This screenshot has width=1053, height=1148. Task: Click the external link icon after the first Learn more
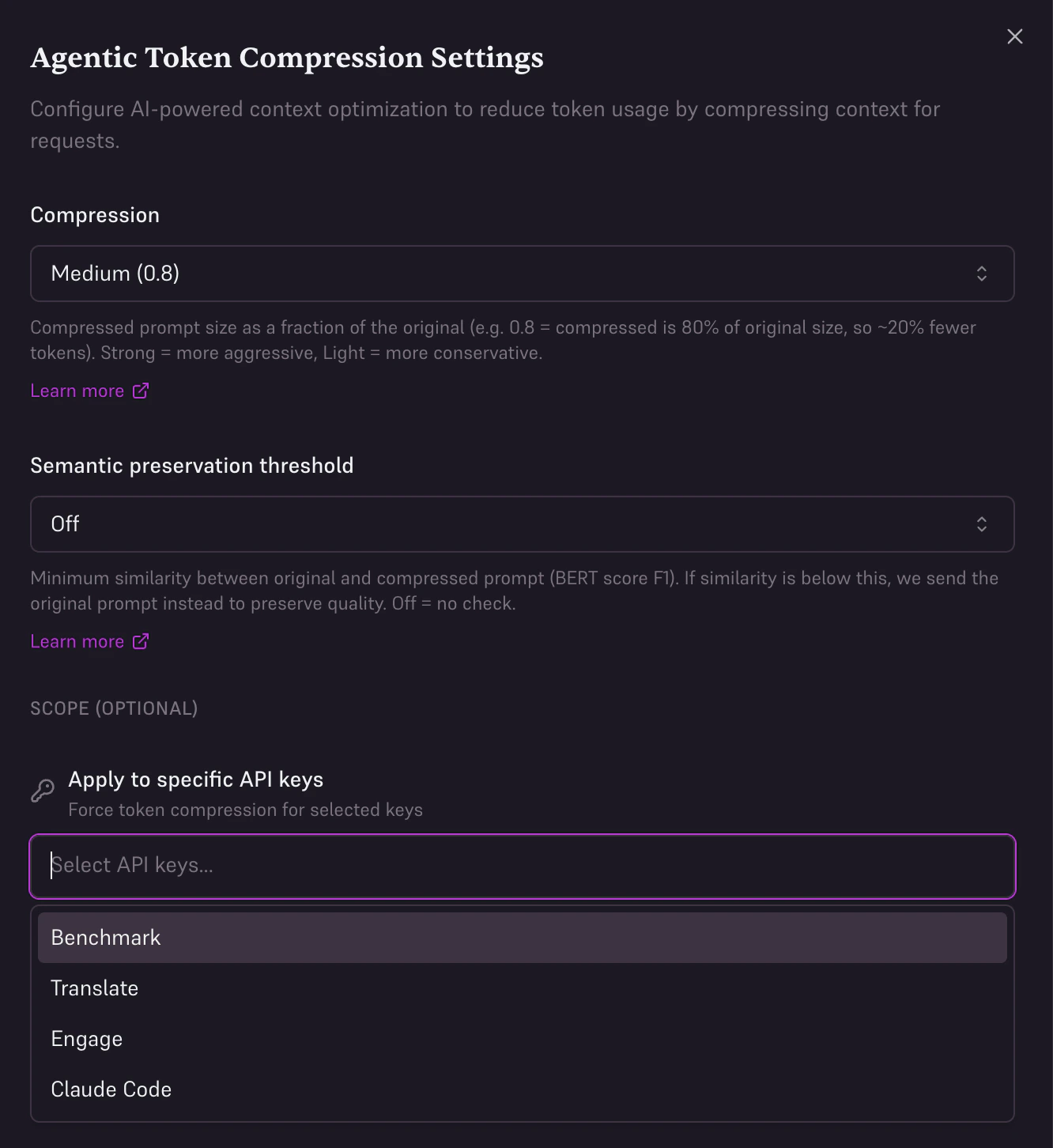(141, 390)
